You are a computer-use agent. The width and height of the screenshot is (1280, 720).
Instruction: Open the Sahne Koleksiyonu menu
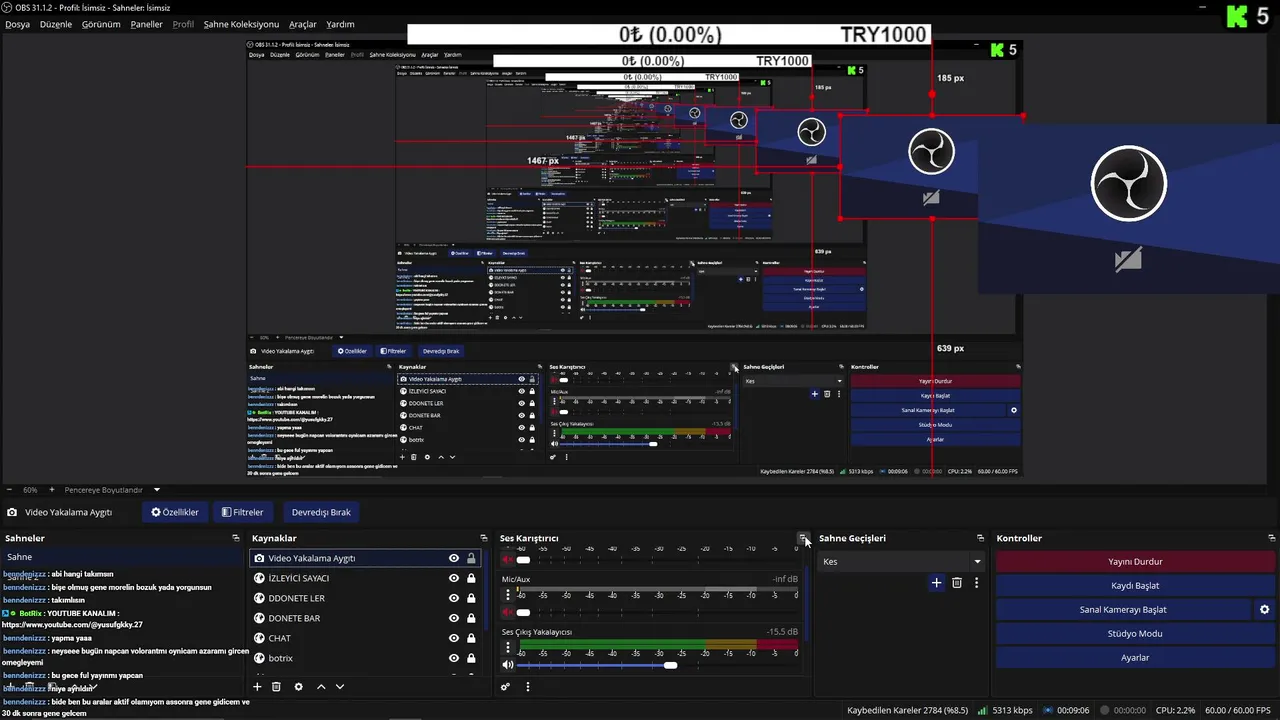coord(241,24)
